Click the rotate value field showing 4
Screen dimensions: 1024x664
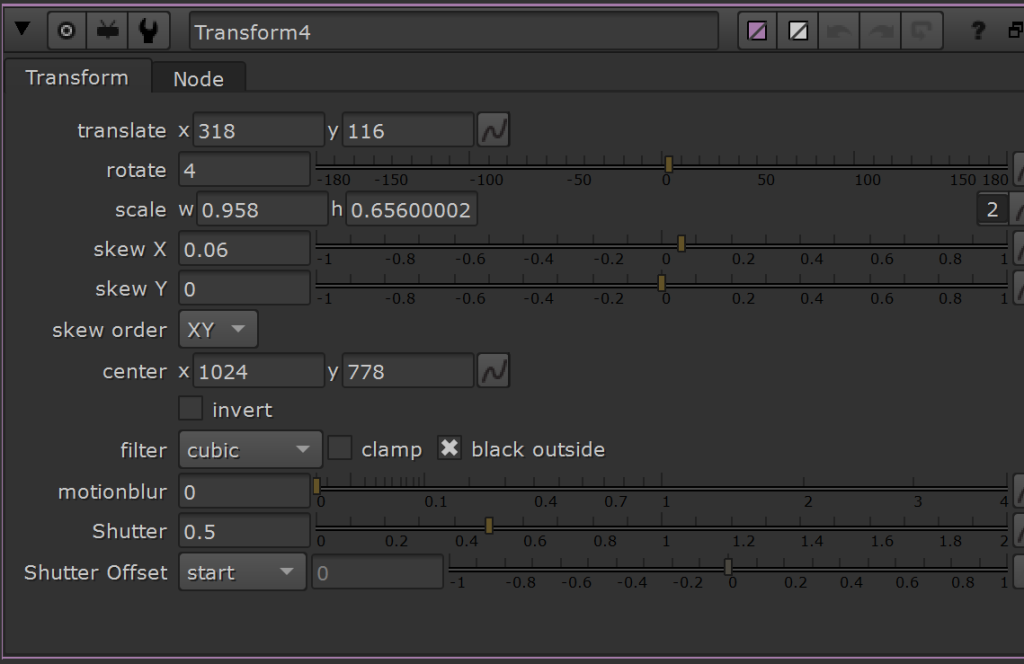244,170
